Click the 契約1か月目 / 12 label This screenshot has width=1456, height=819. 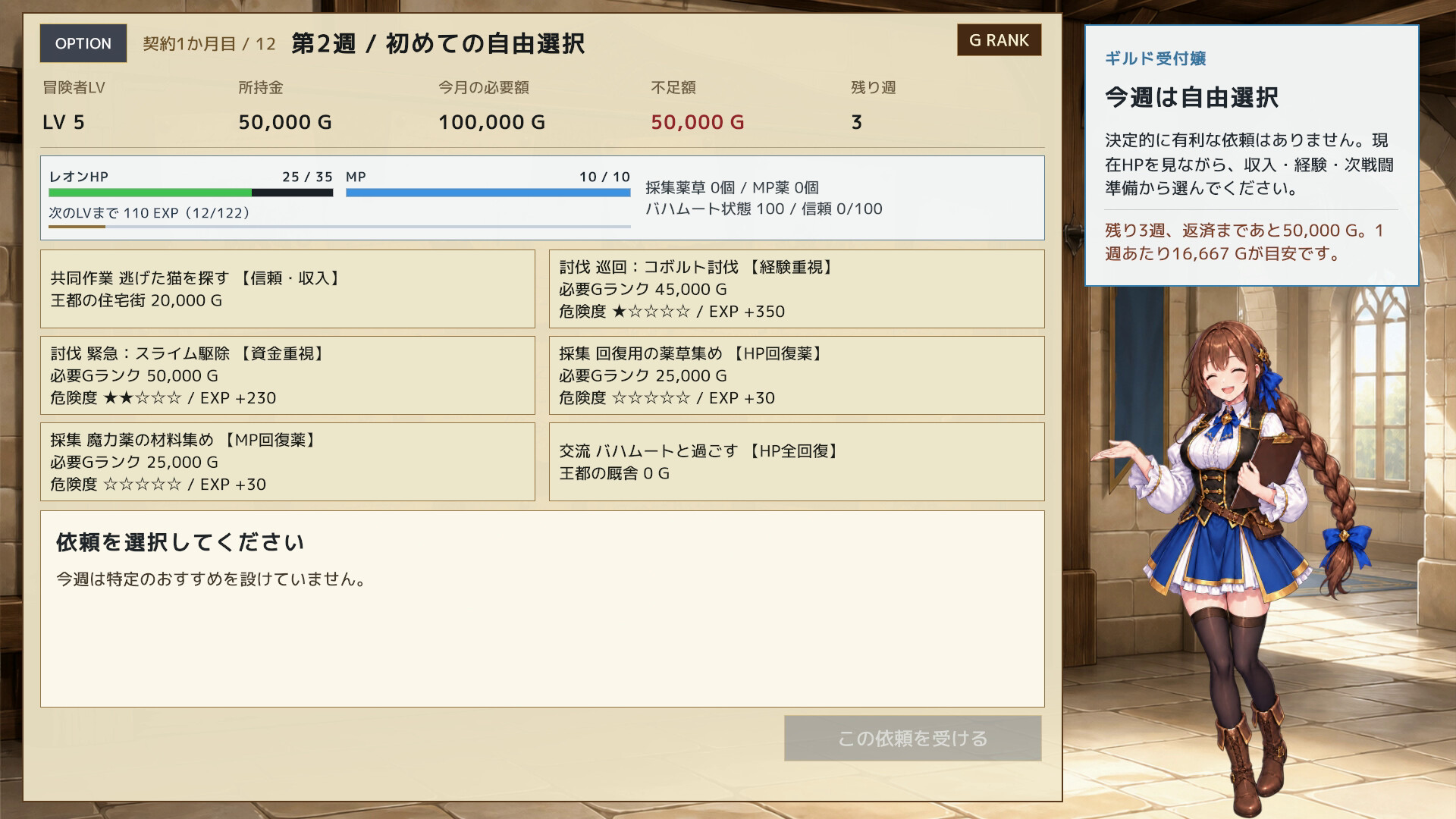coord(209,44)
